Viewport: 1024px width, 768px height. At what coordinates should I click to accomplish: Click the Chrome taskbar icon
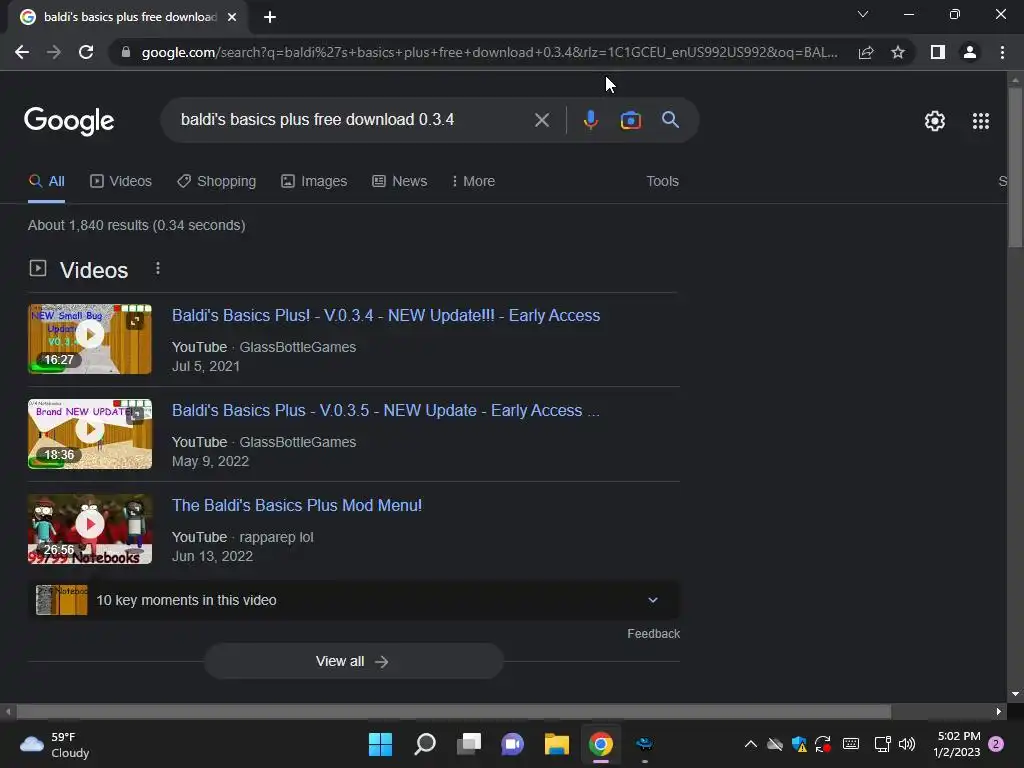pos(601,744)
